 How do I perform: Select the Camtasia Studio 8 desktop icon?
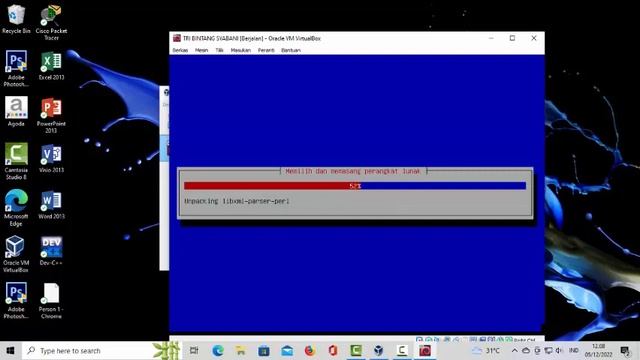[x=16, y=161]
